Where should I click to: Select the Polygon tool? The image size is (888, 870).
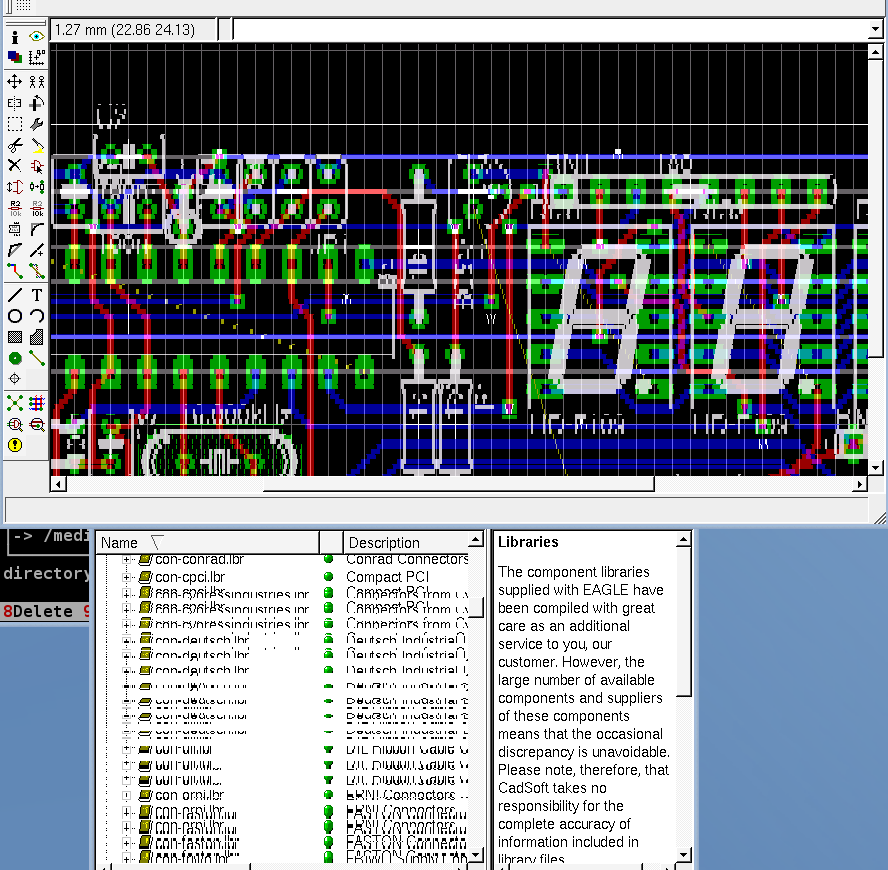pos(37,337)
